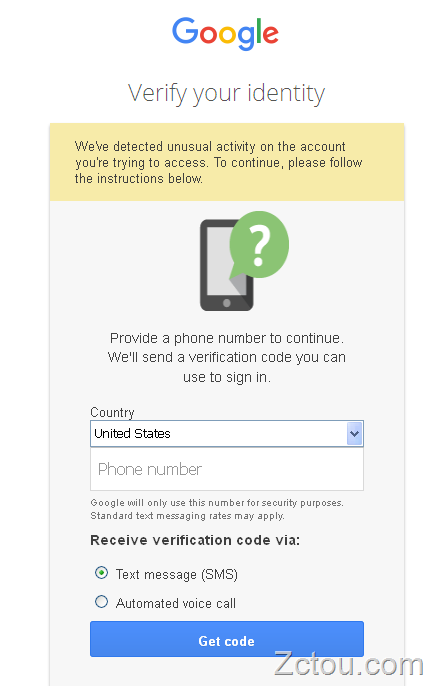436x686 pixels.
Task: Click the Country field label
Action: pyautogui.click(x=112, y=413)
